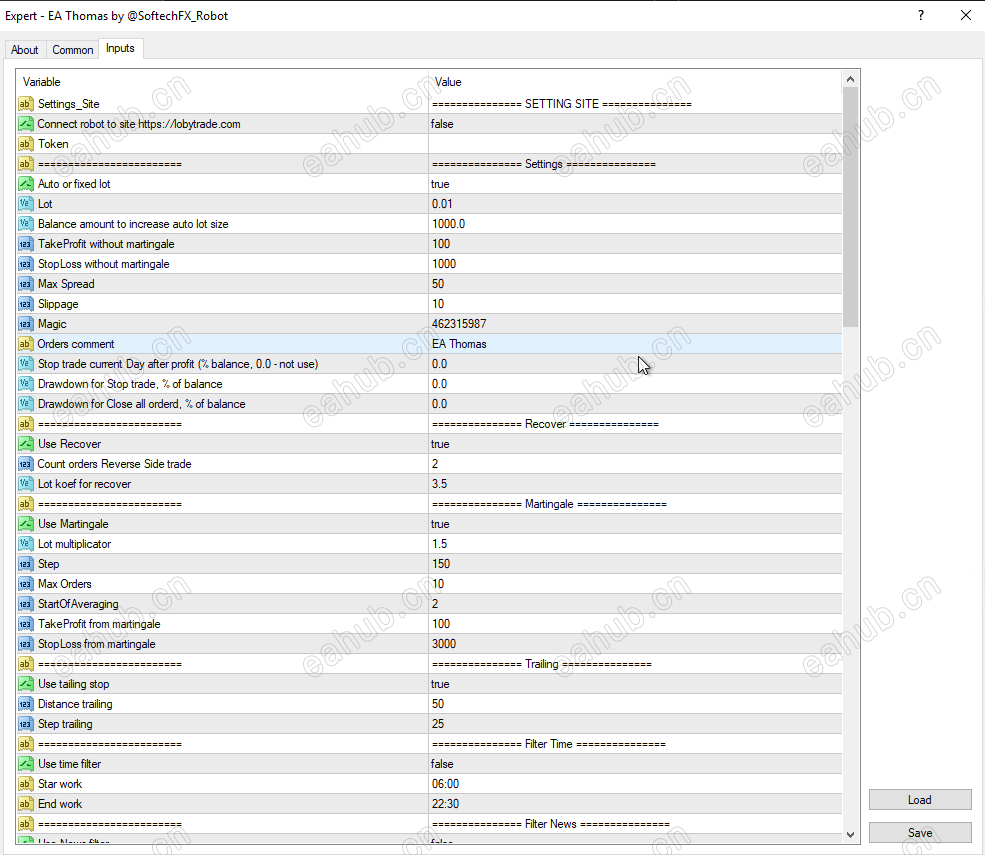Switch to the About tab
The height and width of the screenshot is (855, 985).
tap(25, 50)
